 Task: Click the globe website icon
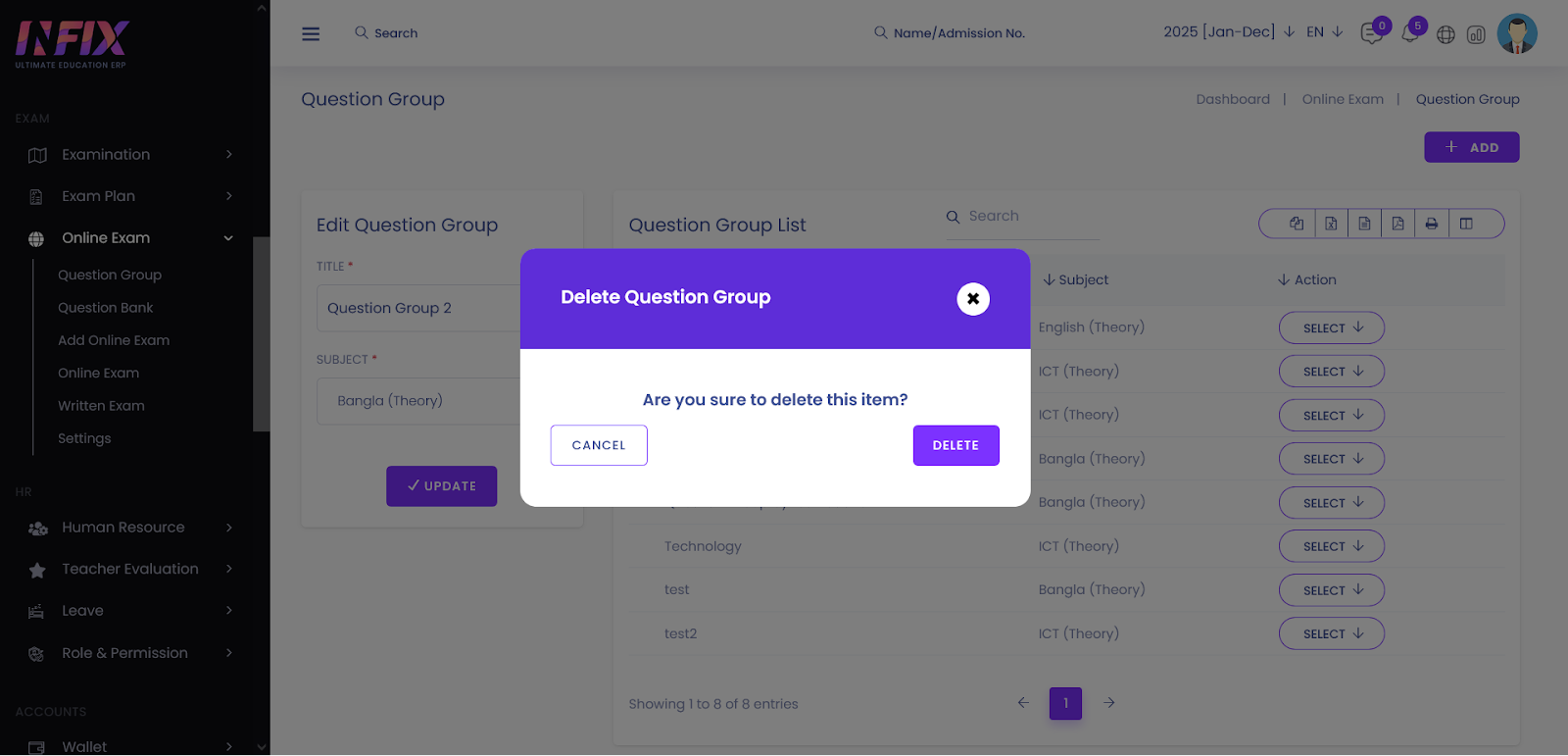pyautogui.click(x=1445, y=34)
